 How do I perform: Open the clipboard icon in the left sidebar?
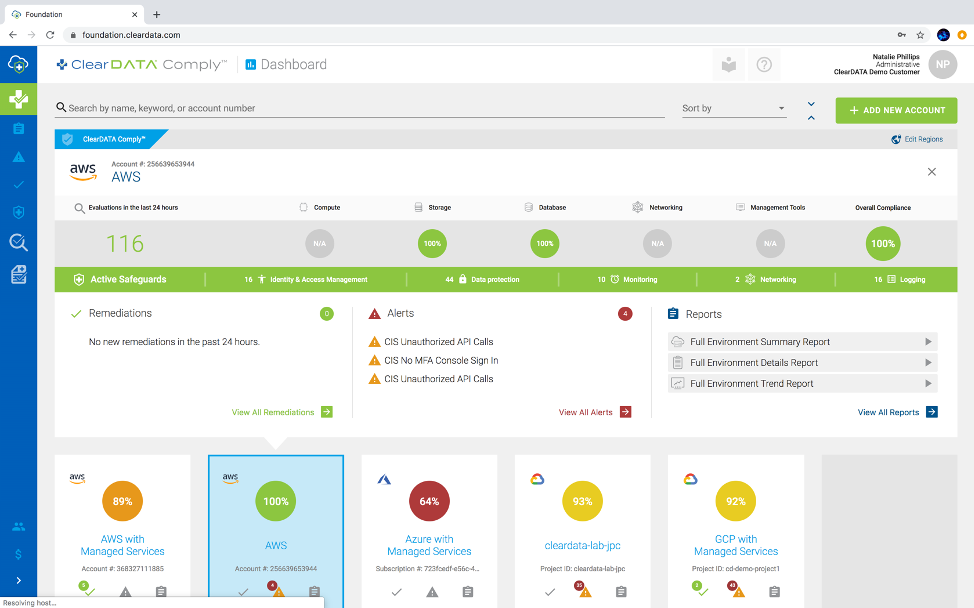point(19,129)
